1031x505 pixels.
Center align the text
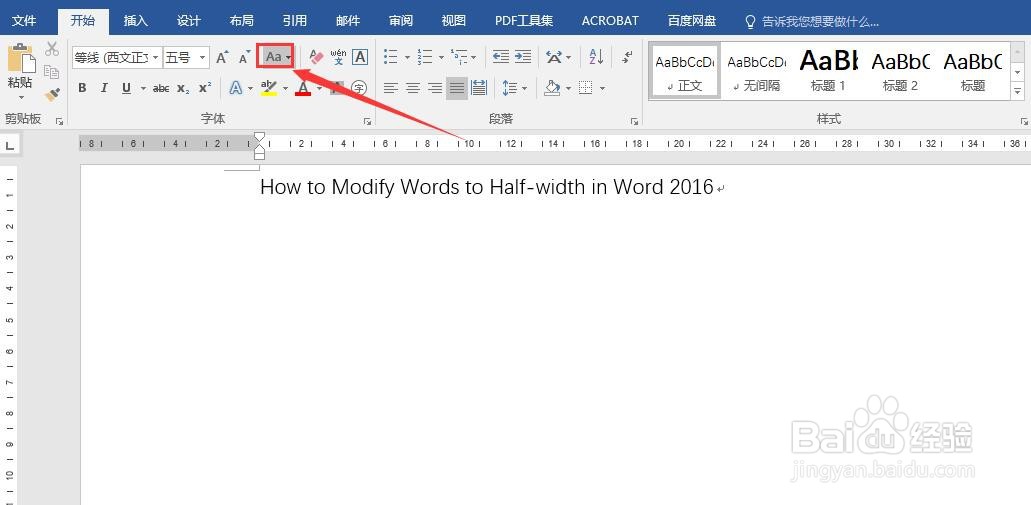[x=413, y=88]
